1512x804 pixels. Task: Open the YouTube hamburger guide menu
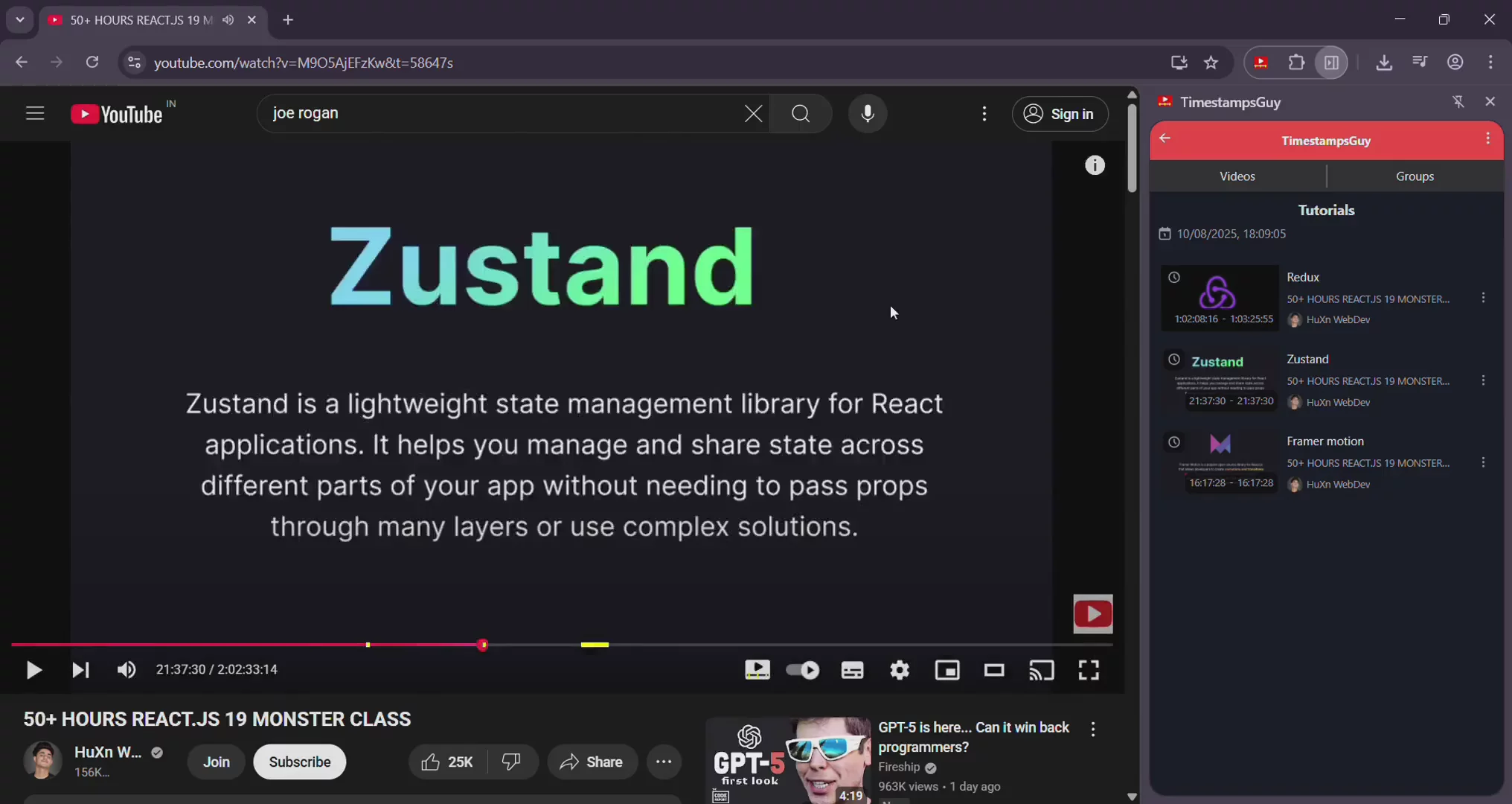(35, 113)
